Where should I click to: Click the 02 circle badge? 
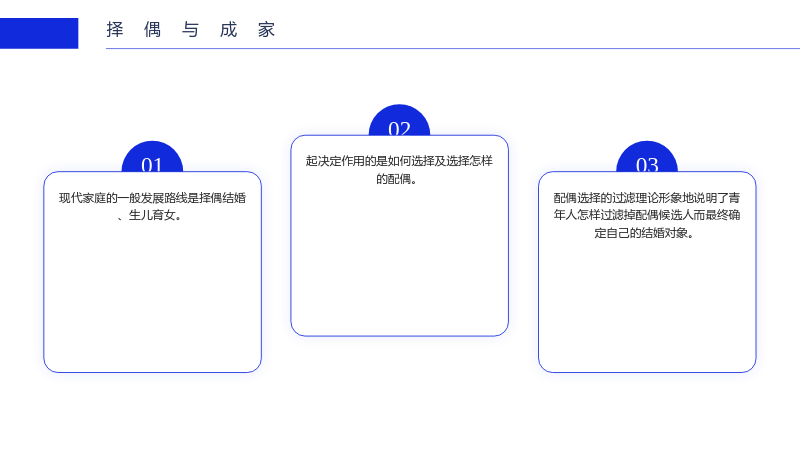click(399, 121)
